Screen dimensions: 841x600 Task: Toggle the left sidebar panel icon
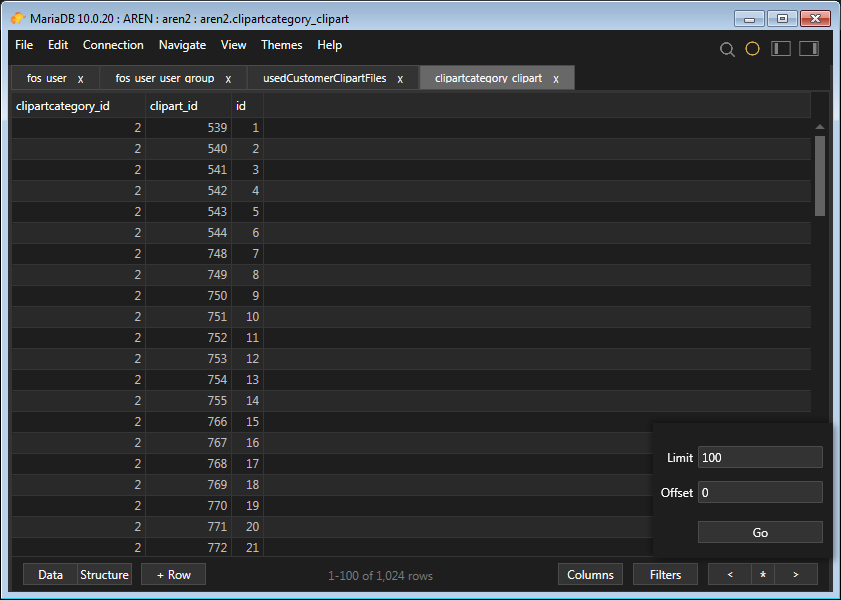coord(780,48)
